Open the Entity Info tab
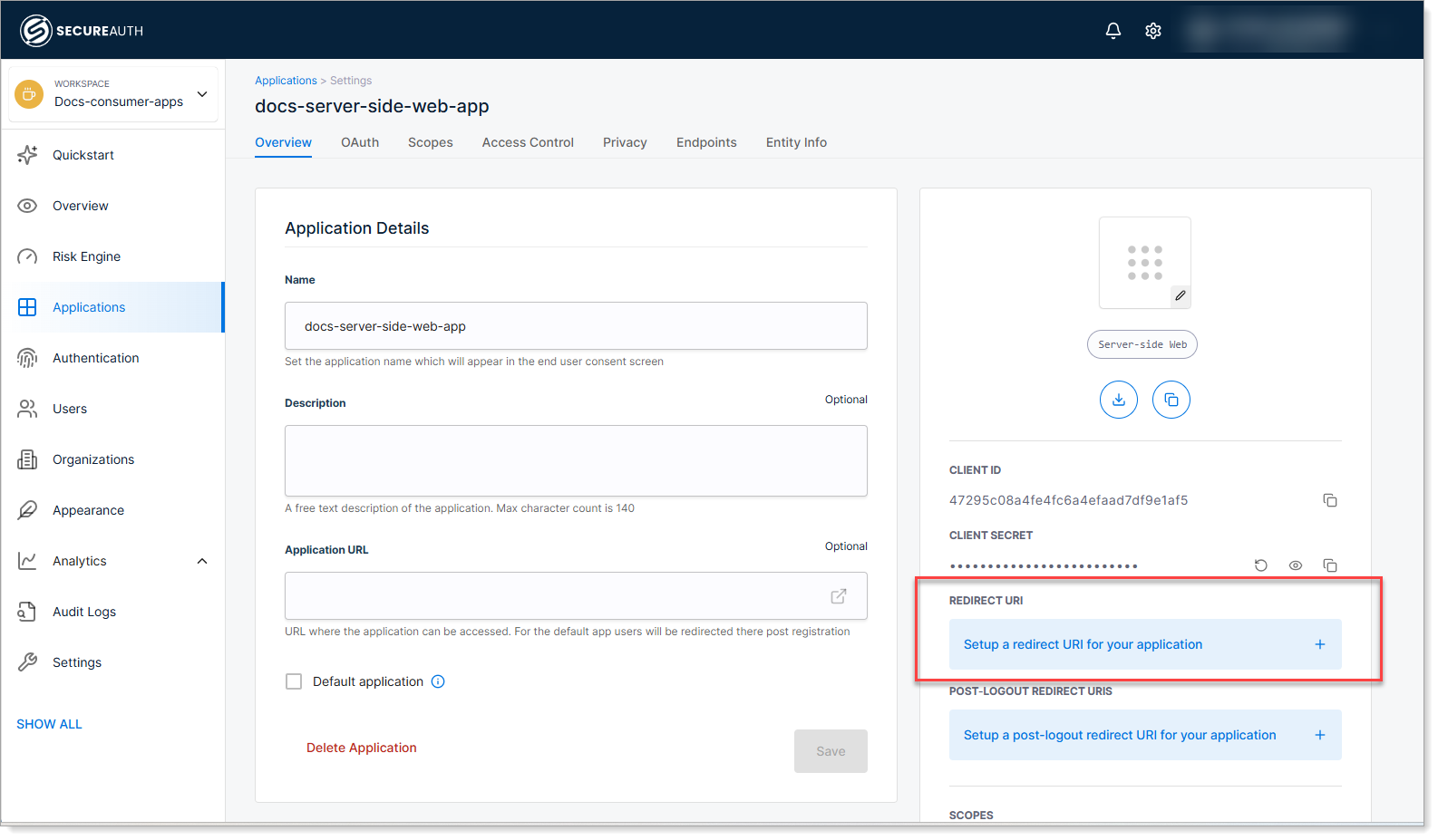This screenshot has height=840, width=1438. (796, 142)
